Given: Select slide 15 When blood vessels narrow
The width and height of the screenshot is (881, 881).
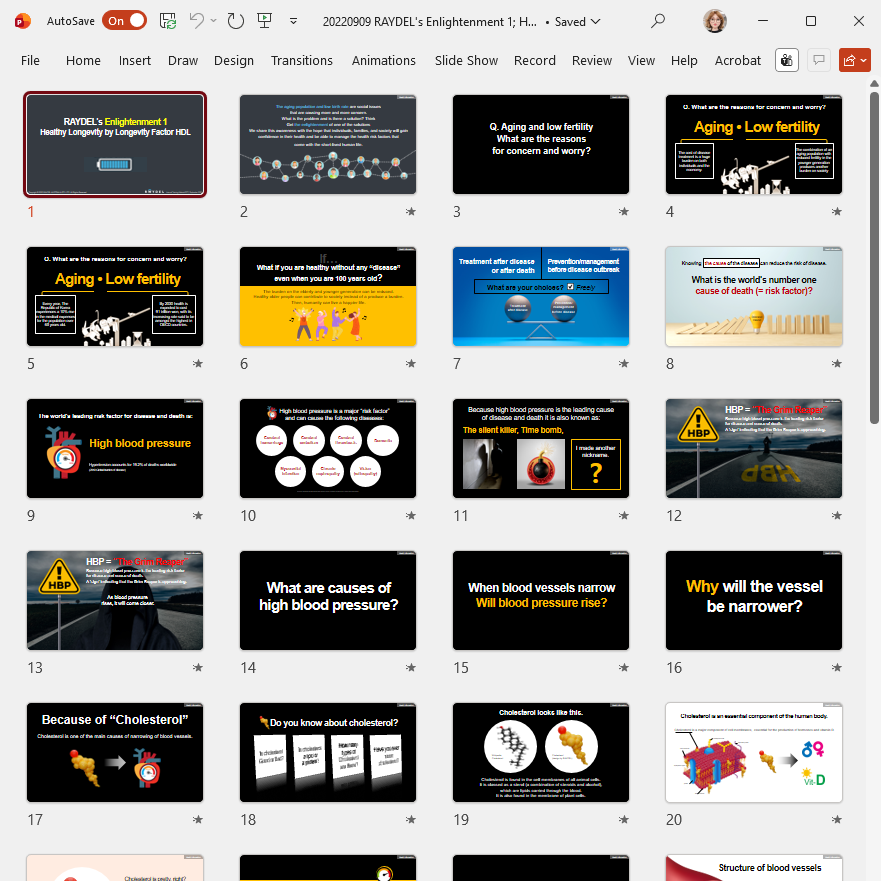Looking at the screenshot, I should pyautogui.click(x=541, y=601).
